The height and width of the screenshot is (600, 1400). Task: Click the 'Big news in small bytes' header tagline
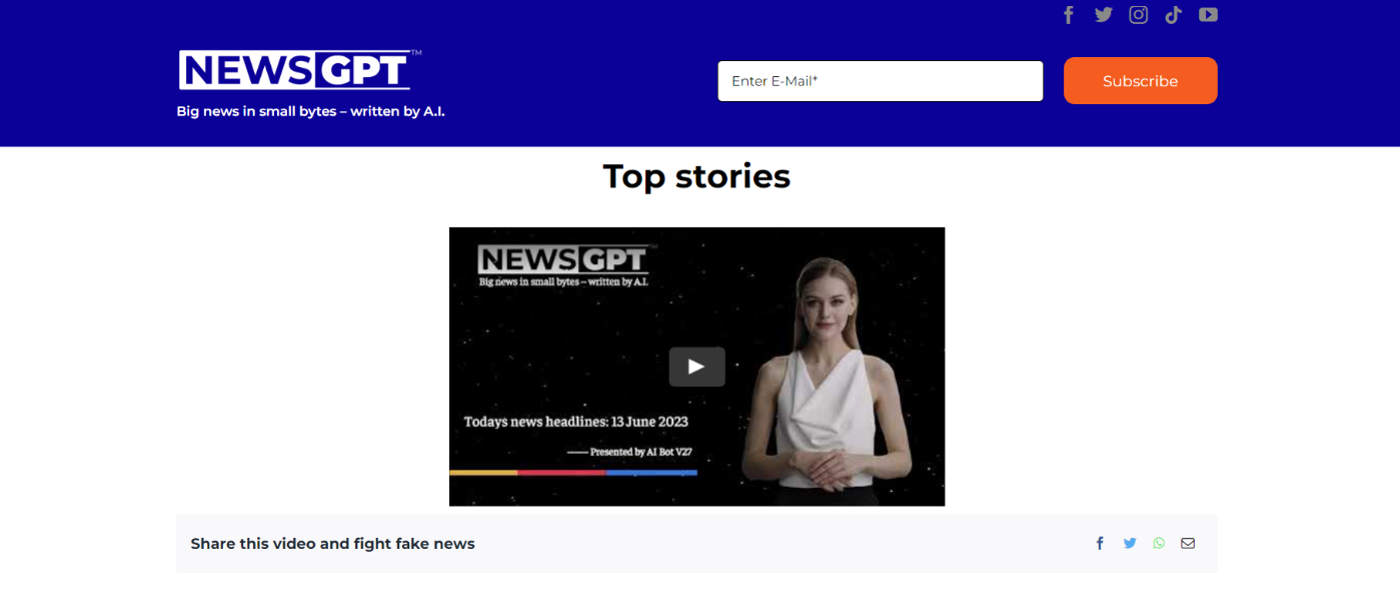[310, 111]
